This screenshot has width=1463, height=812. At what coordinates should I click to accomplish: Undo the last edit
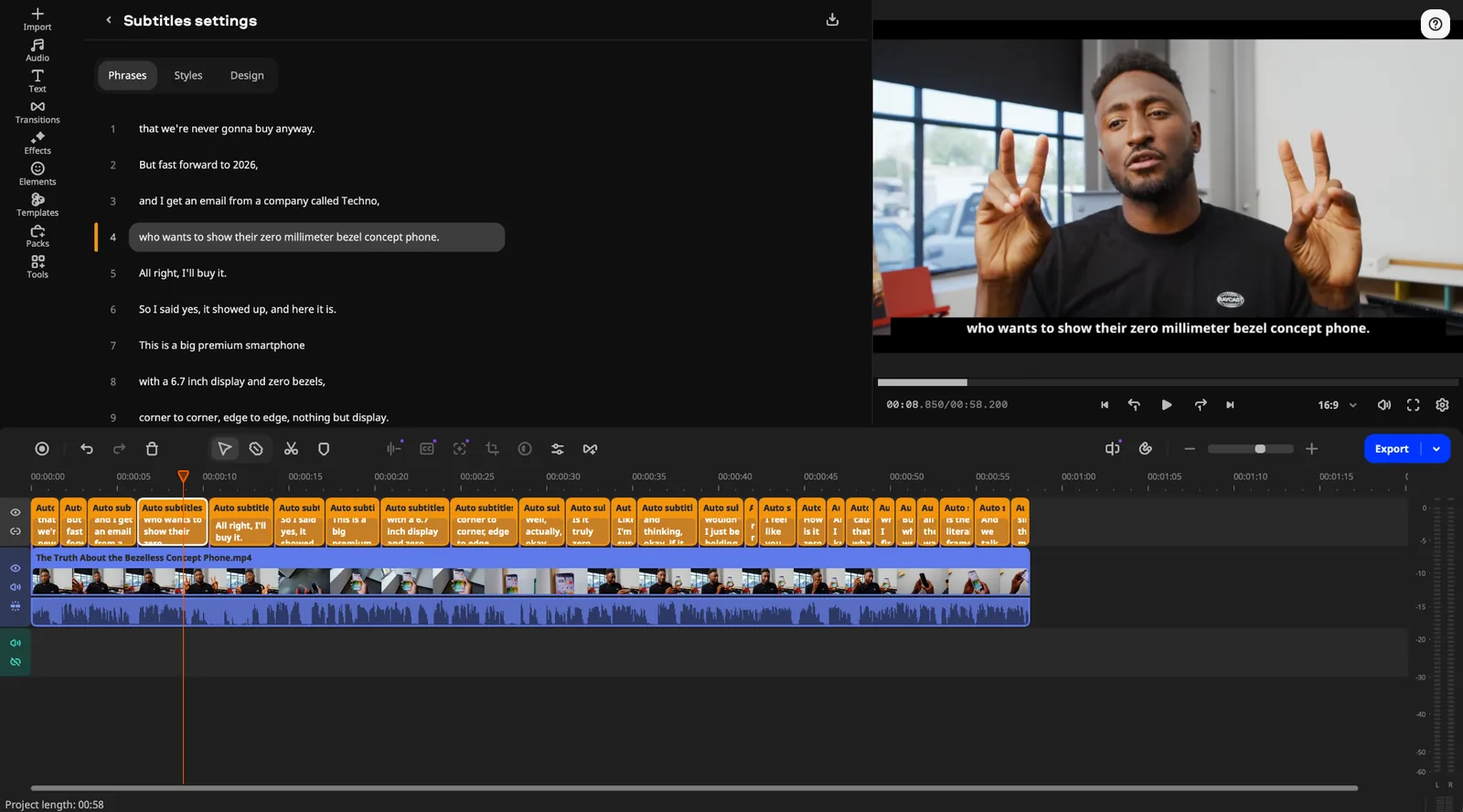pyautogui.click(x=87, y=449)
